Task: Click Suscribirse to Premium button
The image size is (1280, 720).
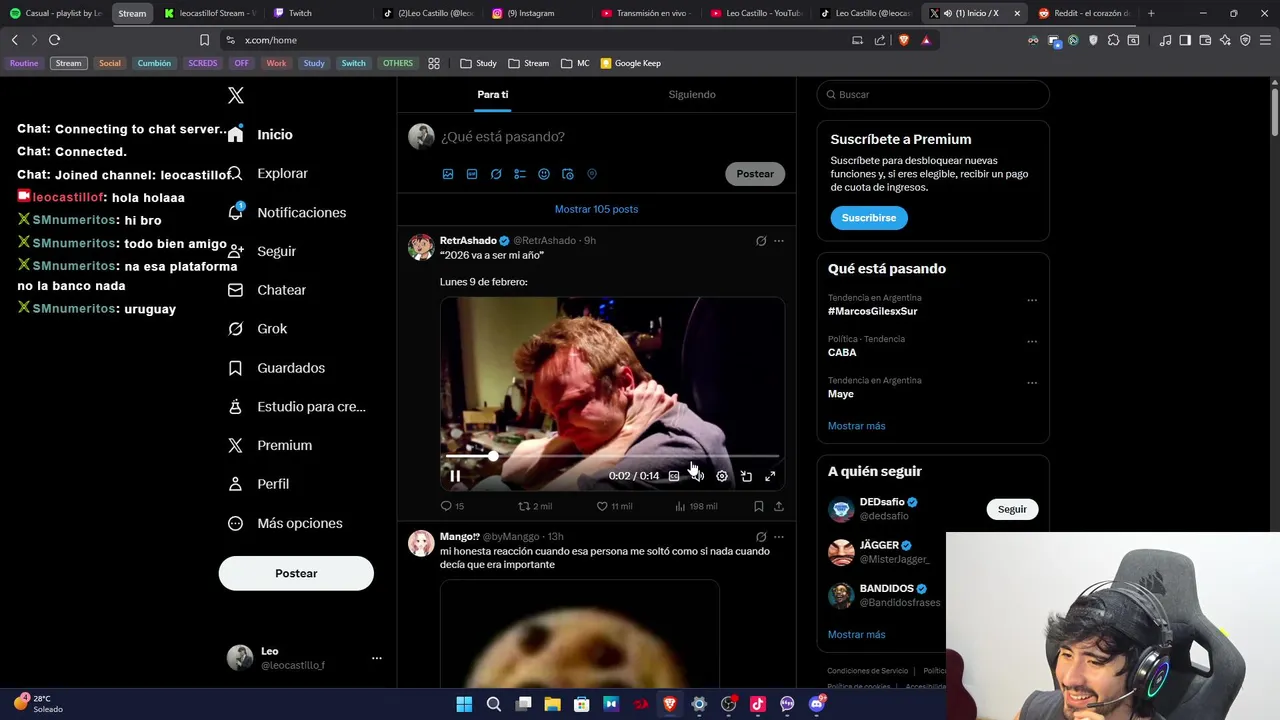Action: (868, 218)
